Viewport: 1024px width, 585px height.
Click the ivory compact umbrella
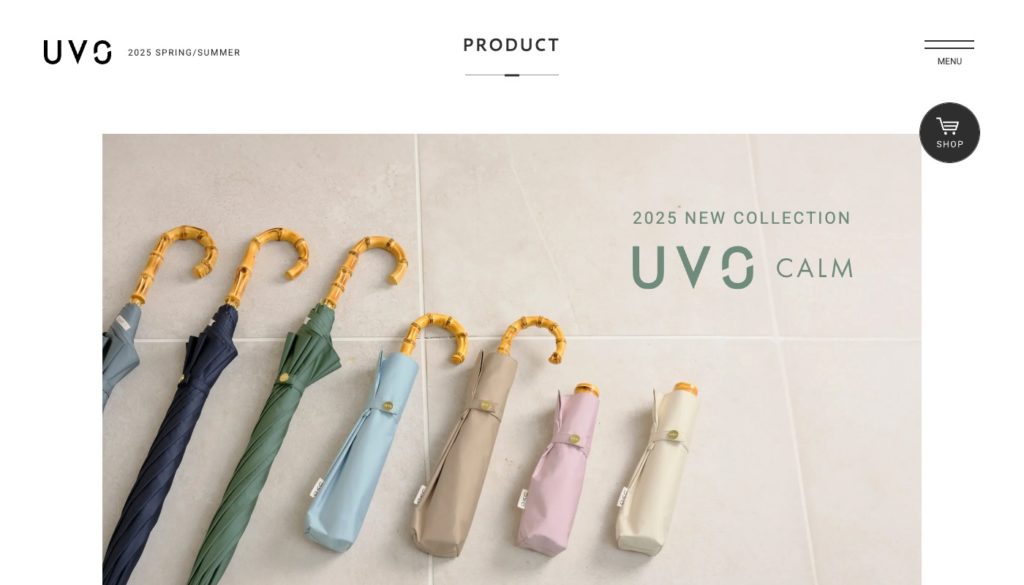click(653, 470)
